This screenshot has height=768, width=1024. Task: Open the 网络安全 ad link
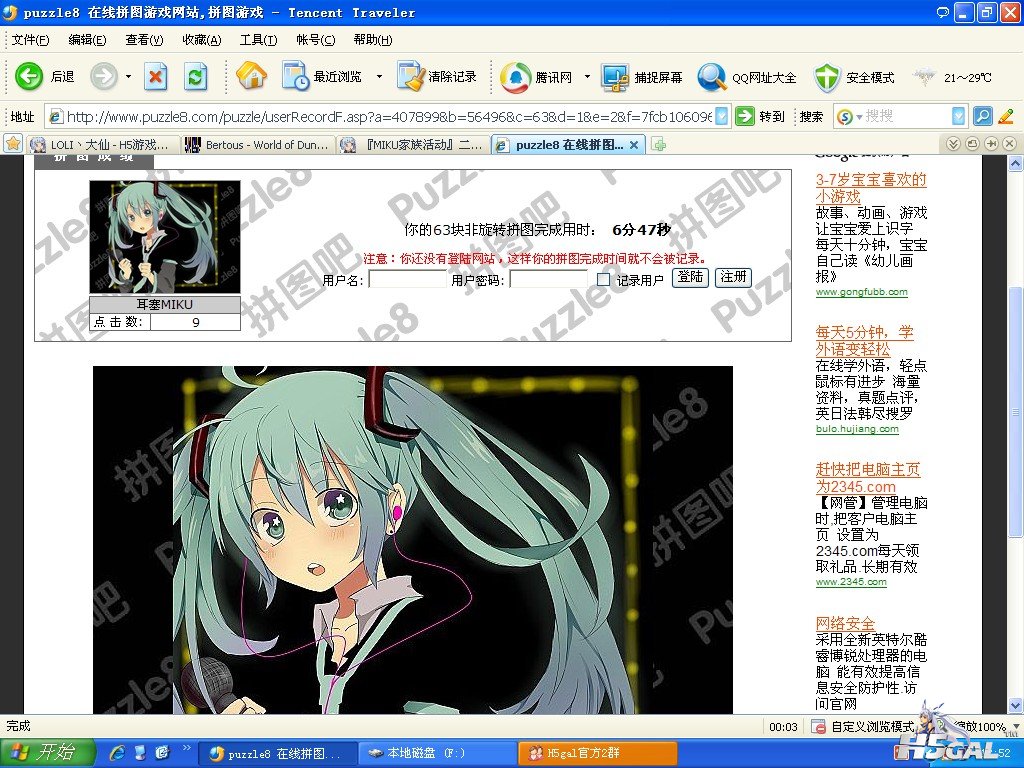pos(844,623)
